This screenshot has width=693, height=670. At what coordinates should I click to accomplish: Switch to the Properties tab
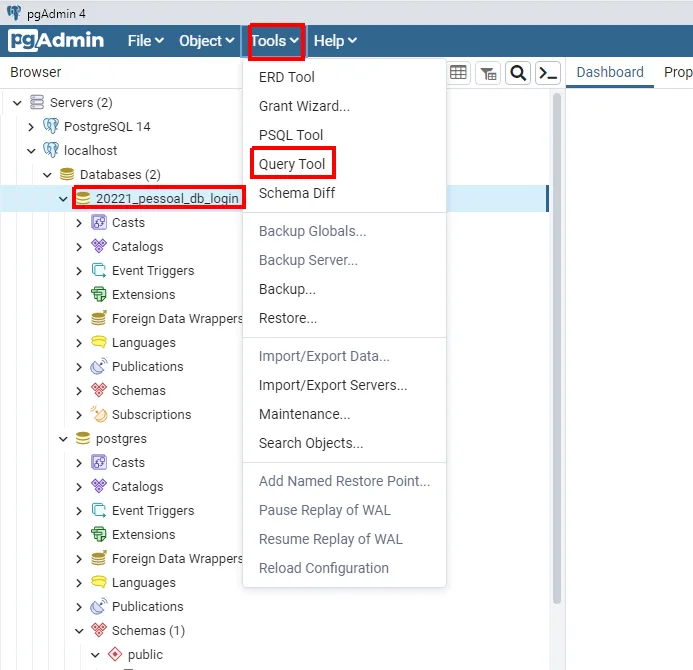click(x=678, y=72)
